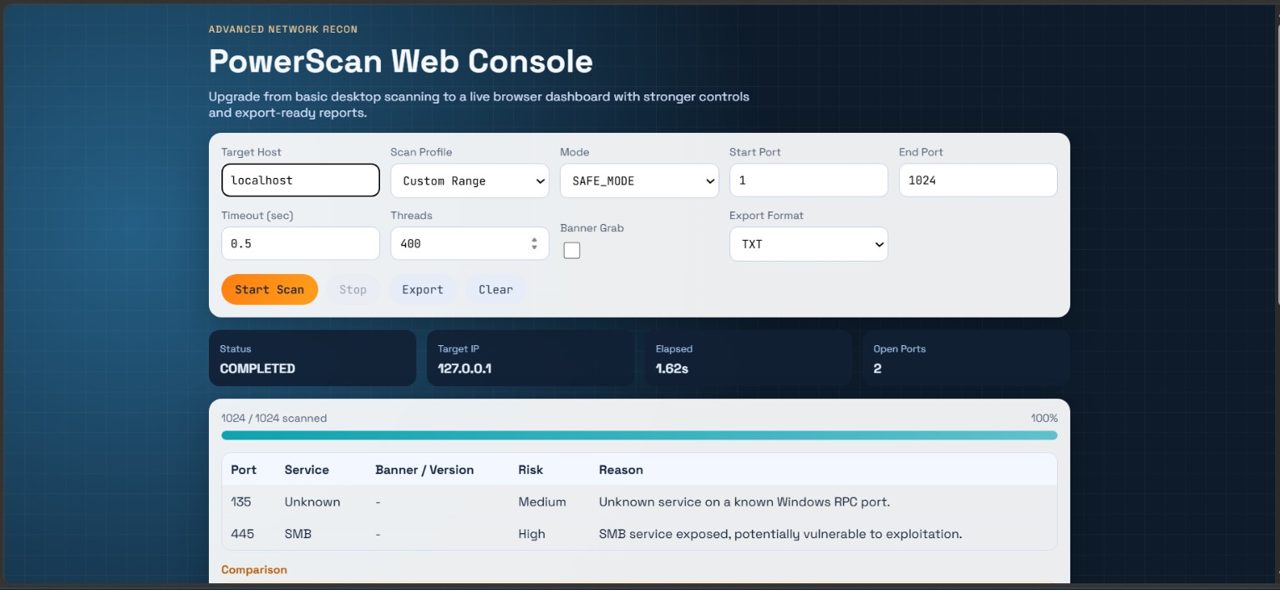This screenshot has height=590, width=1280.
Task: Click the Start Port field
Action: (809, 180)
